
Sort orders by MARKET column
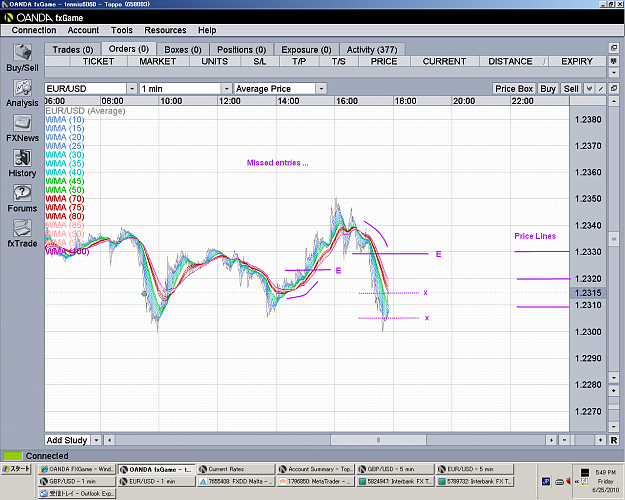click(157, 61)
